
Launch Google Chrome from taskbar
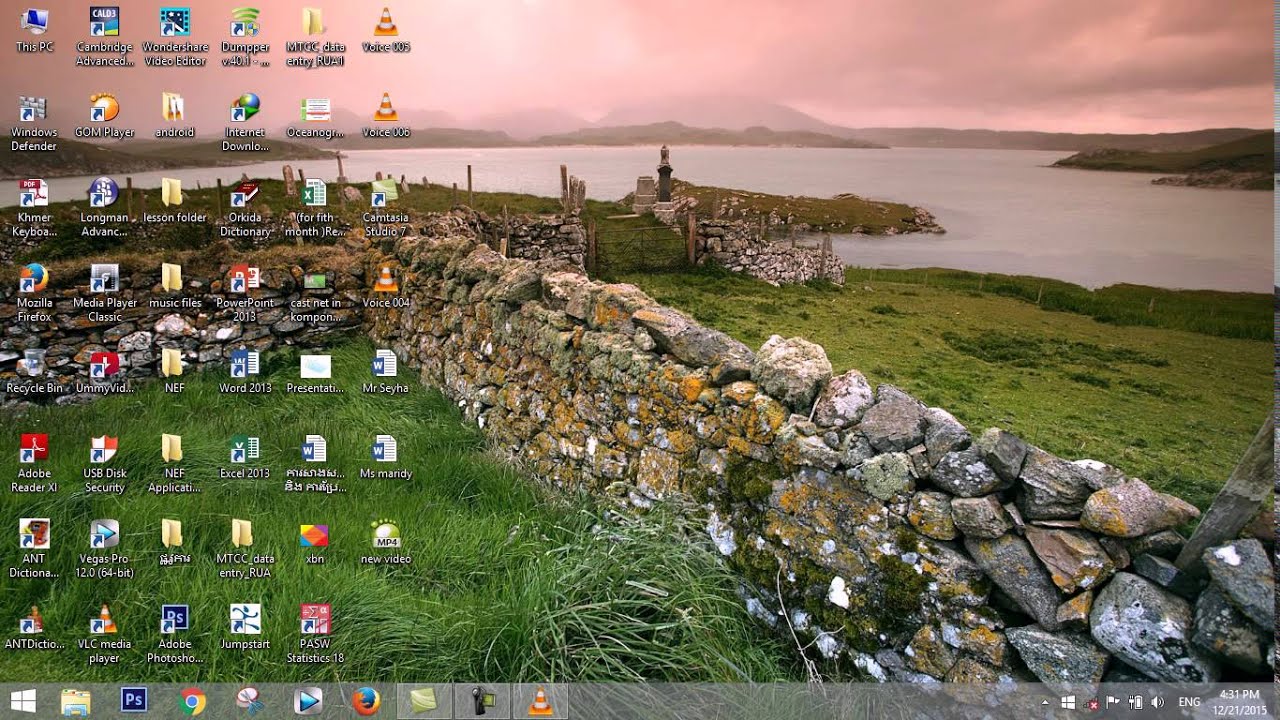pyautogui.click(x=192, y=701)
